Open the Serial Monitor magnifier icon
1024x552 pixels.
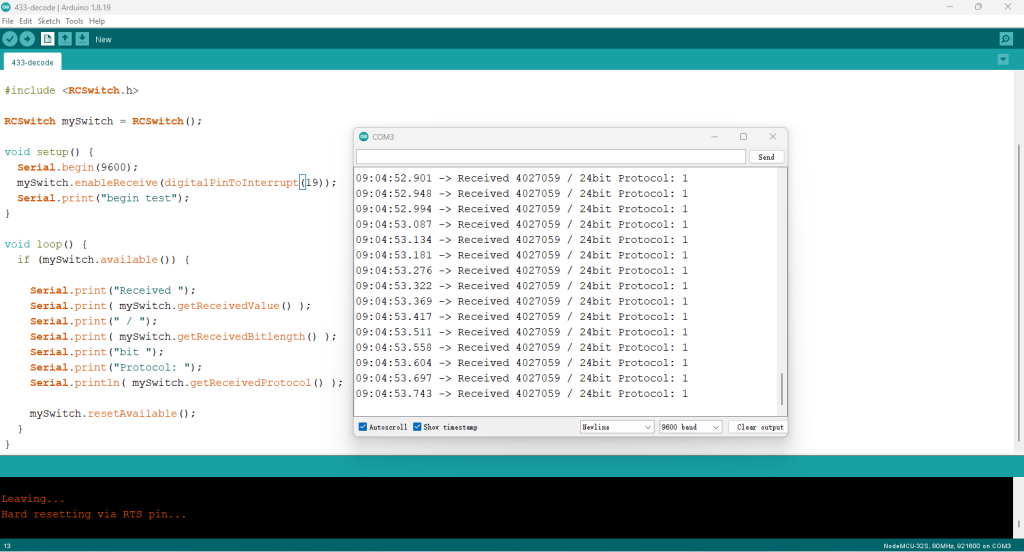pyautogui.click(x=1006, y=39)
